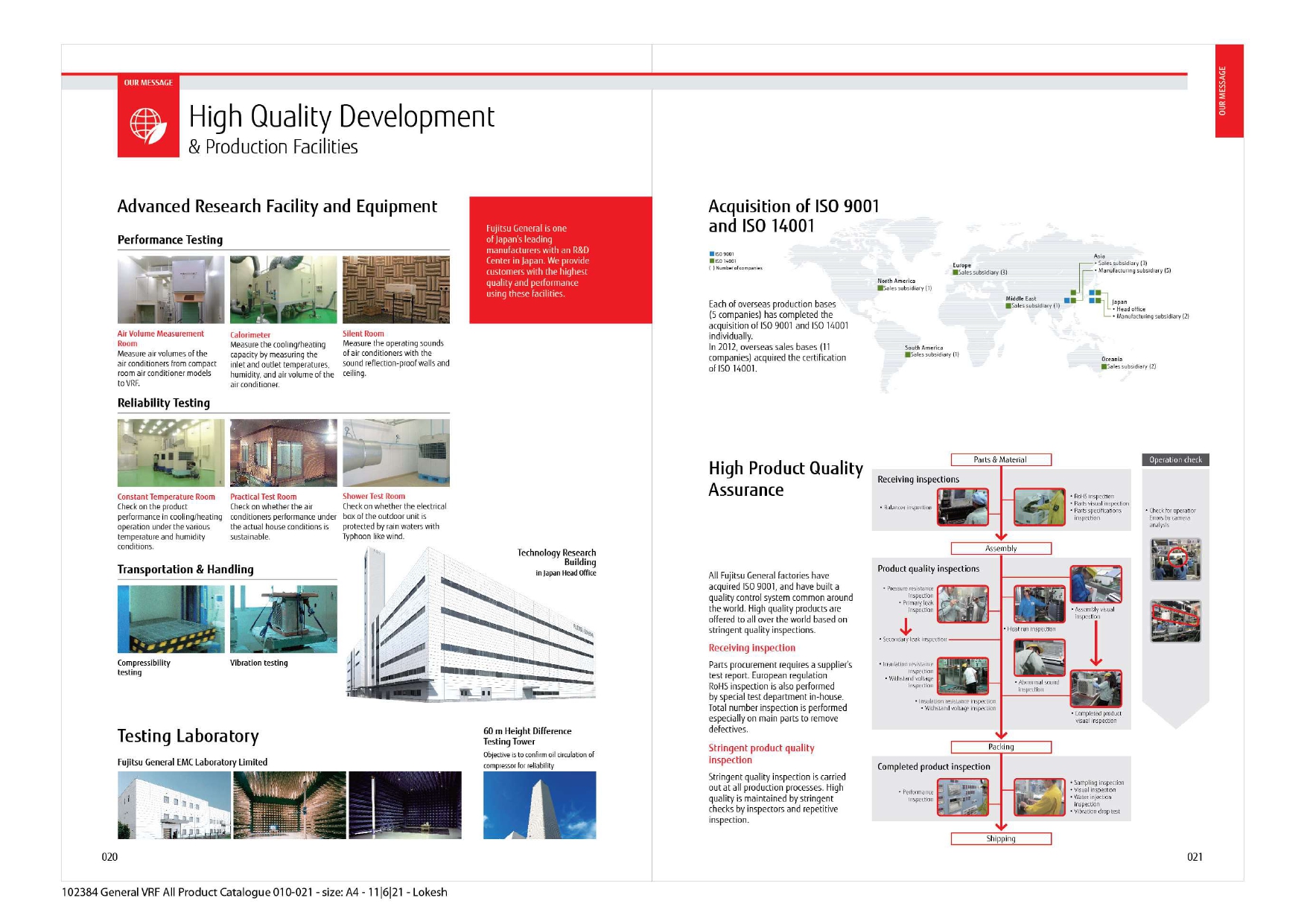The width and height of the screenshot is (1307, 924).
Task: Click the vertical OUR MESSAGE side tab
Action: 1229,91
